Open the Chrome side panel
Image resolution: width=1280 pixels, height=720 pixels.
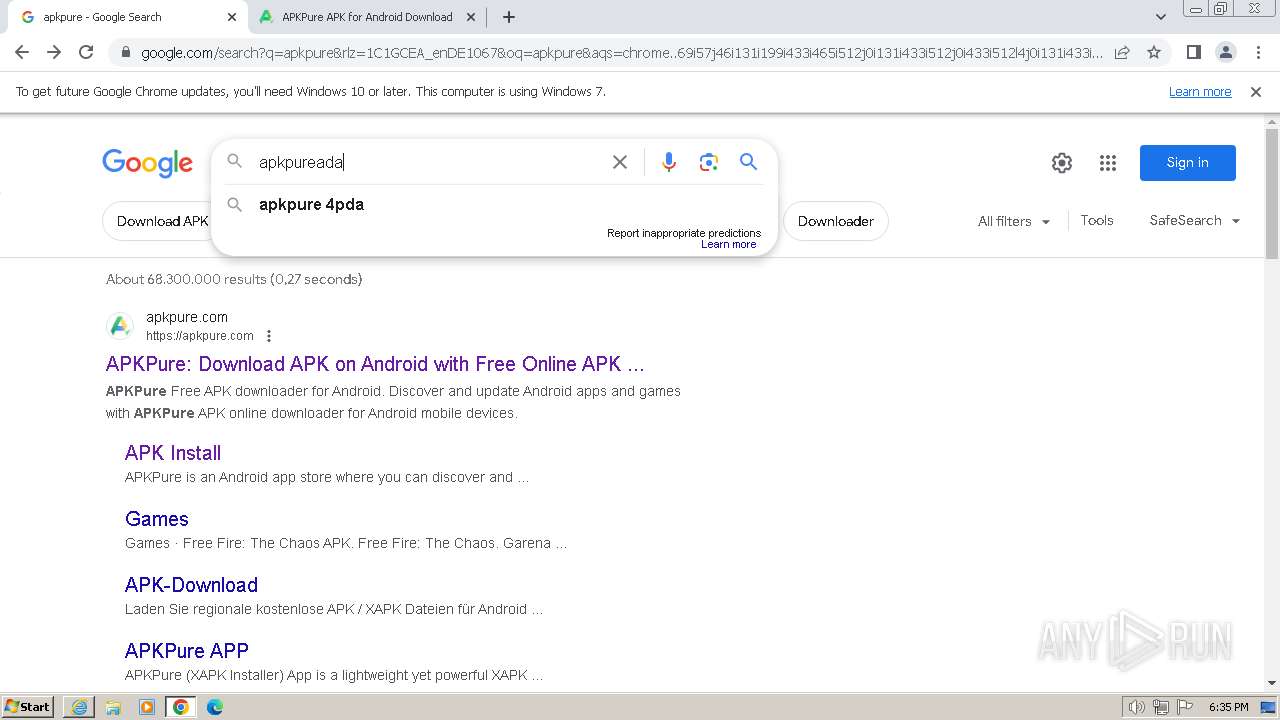click(1193, 52)
